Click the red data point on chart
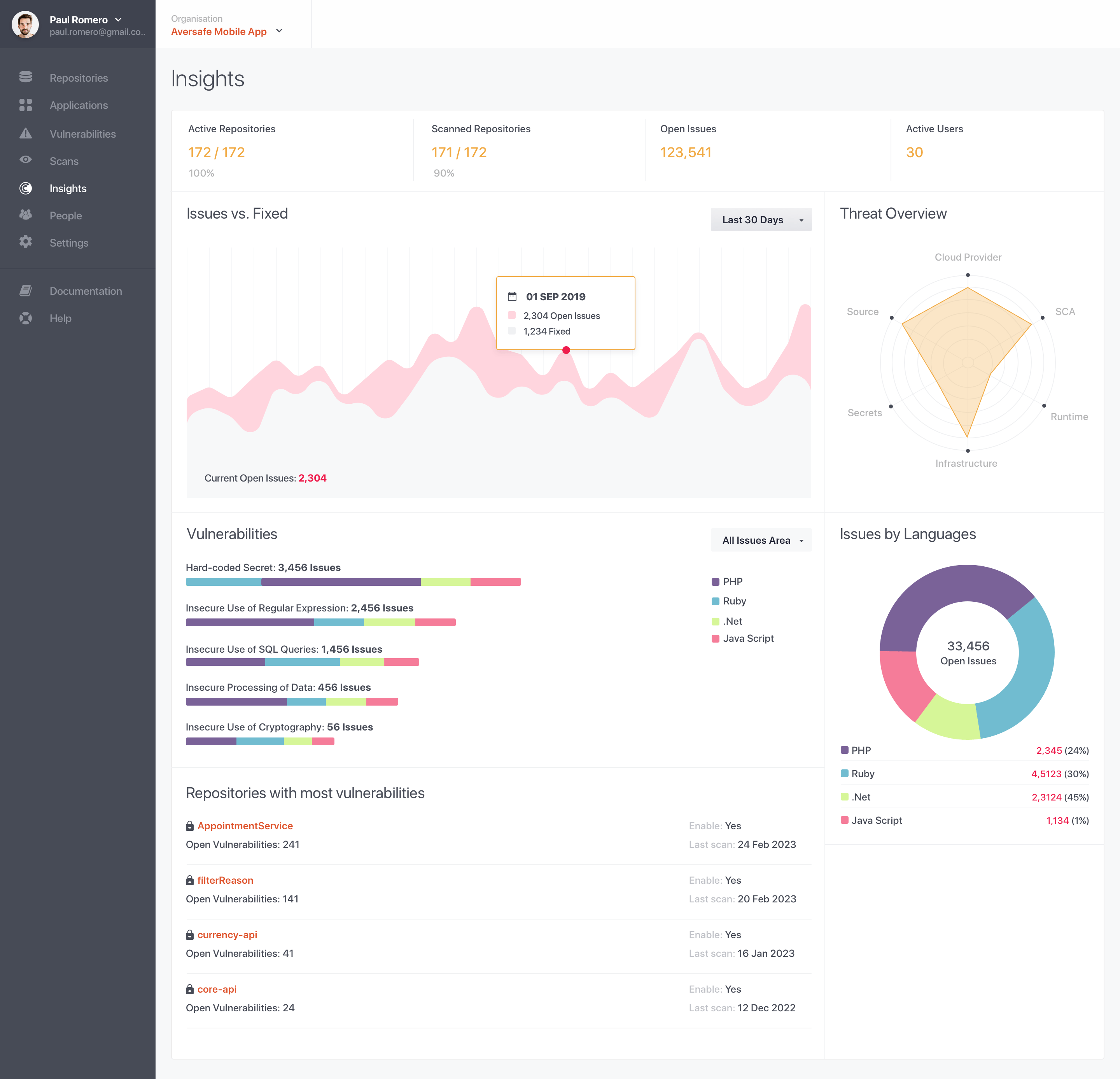This screenshot has height=1079, width=1120. (x=566, y=350)
